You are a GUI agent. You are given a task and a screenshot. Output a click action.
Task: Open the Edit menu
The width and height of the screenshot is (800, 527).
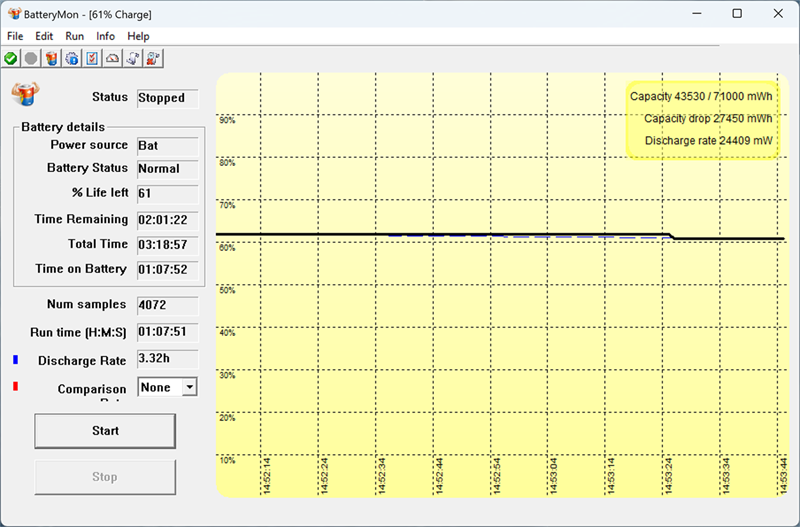point(44,36)
